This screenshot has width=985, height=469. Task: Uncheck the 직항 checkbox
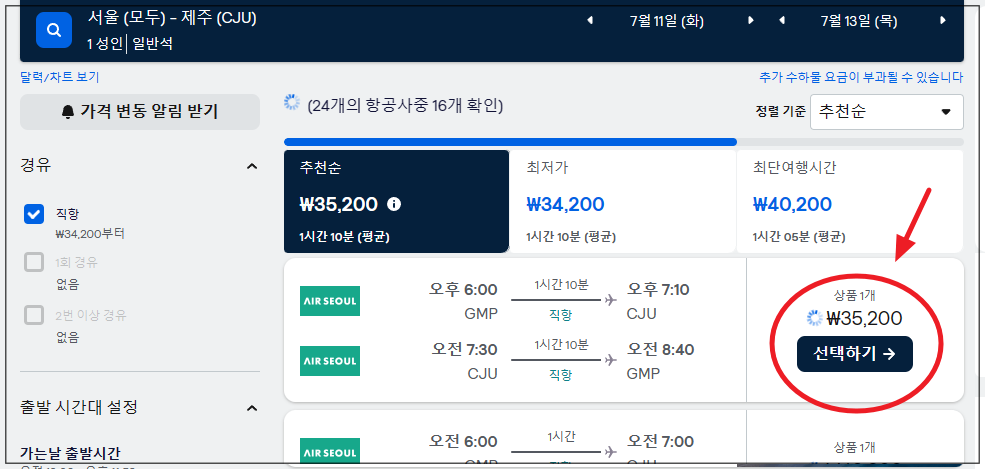[x=34, y=214]
